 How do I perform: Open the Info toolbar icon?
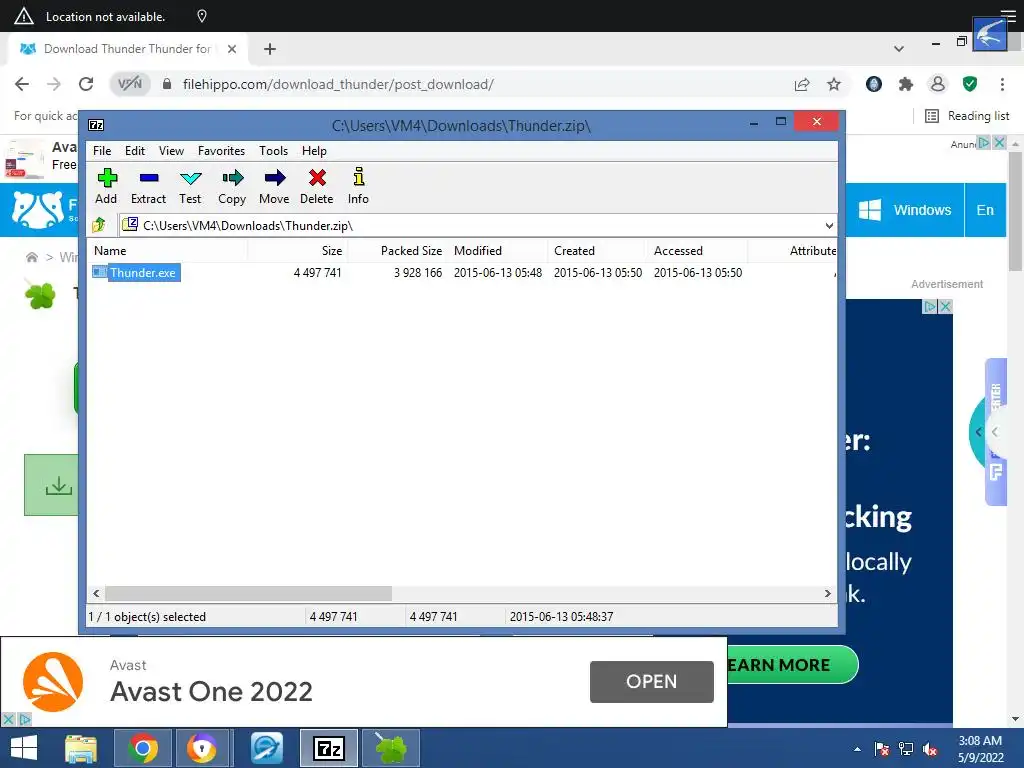(x=358, y=186)
